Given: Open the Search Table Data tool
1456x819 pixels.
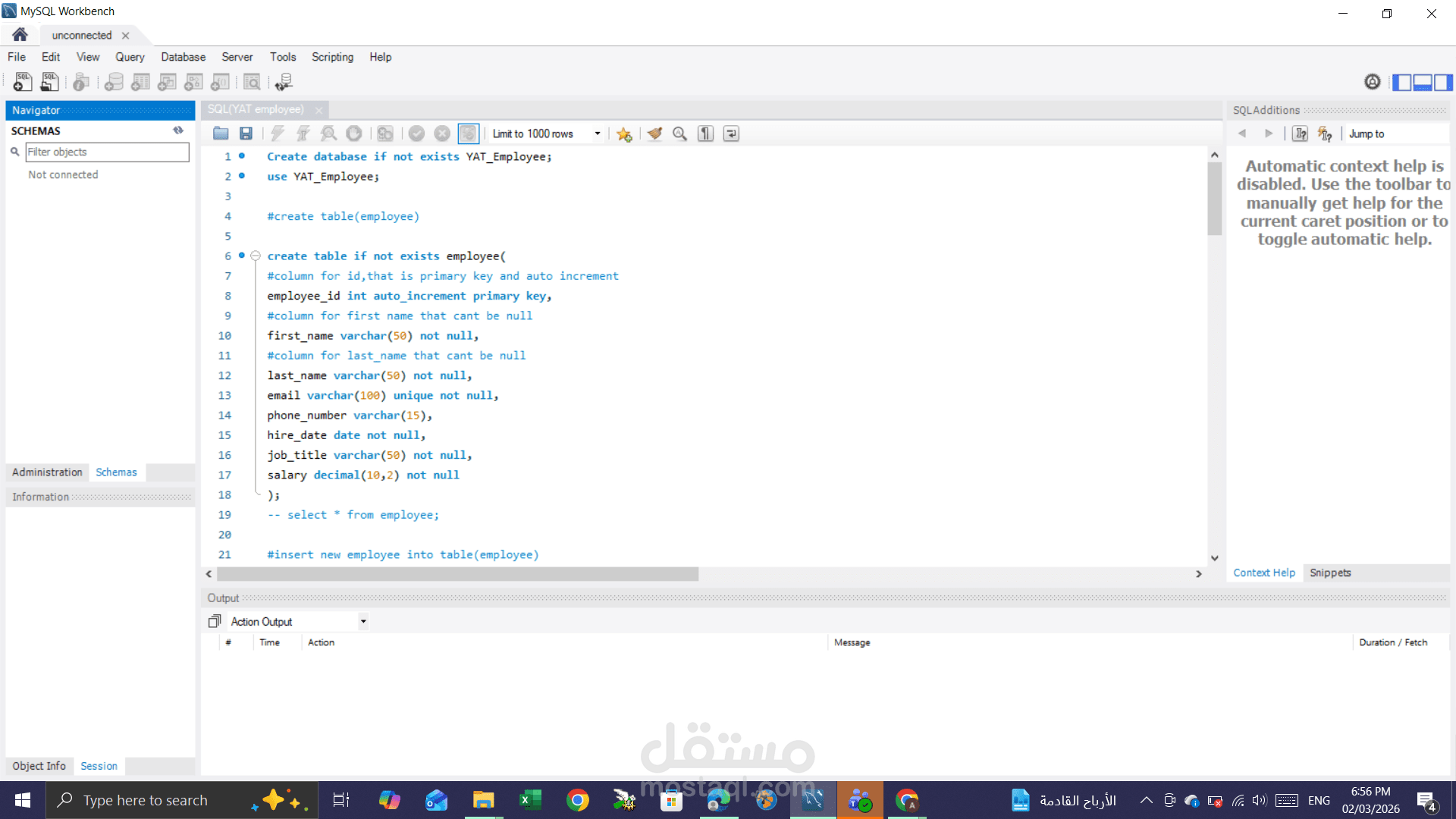Looking at the screenshot, I should click(x=252, y=82).
